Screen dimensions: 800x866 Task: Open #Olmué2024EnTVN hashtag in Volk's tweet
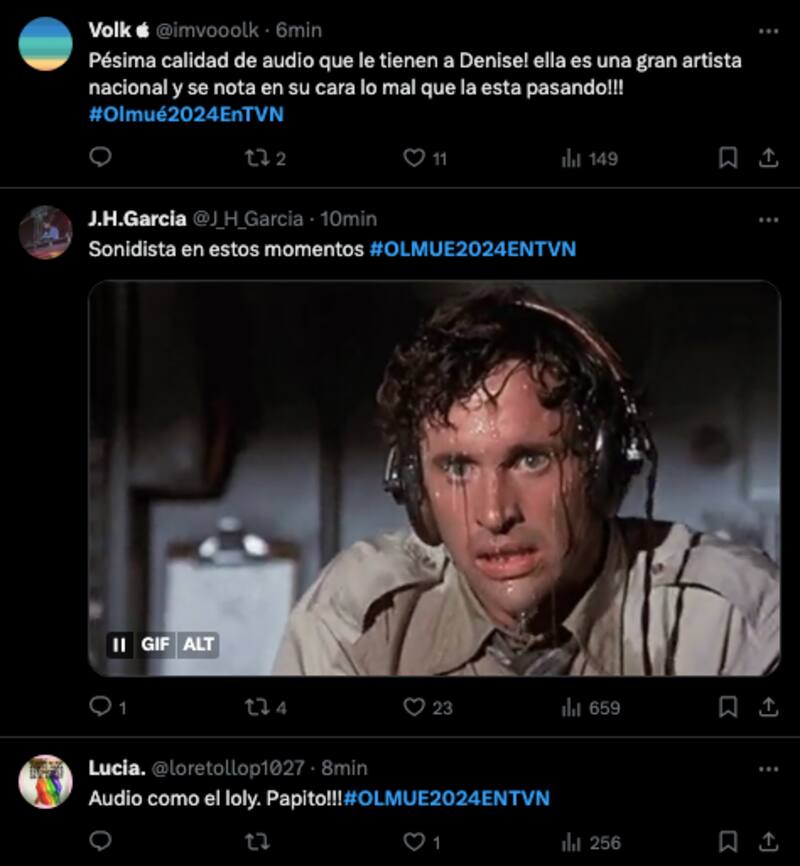[x=186, y=114]
